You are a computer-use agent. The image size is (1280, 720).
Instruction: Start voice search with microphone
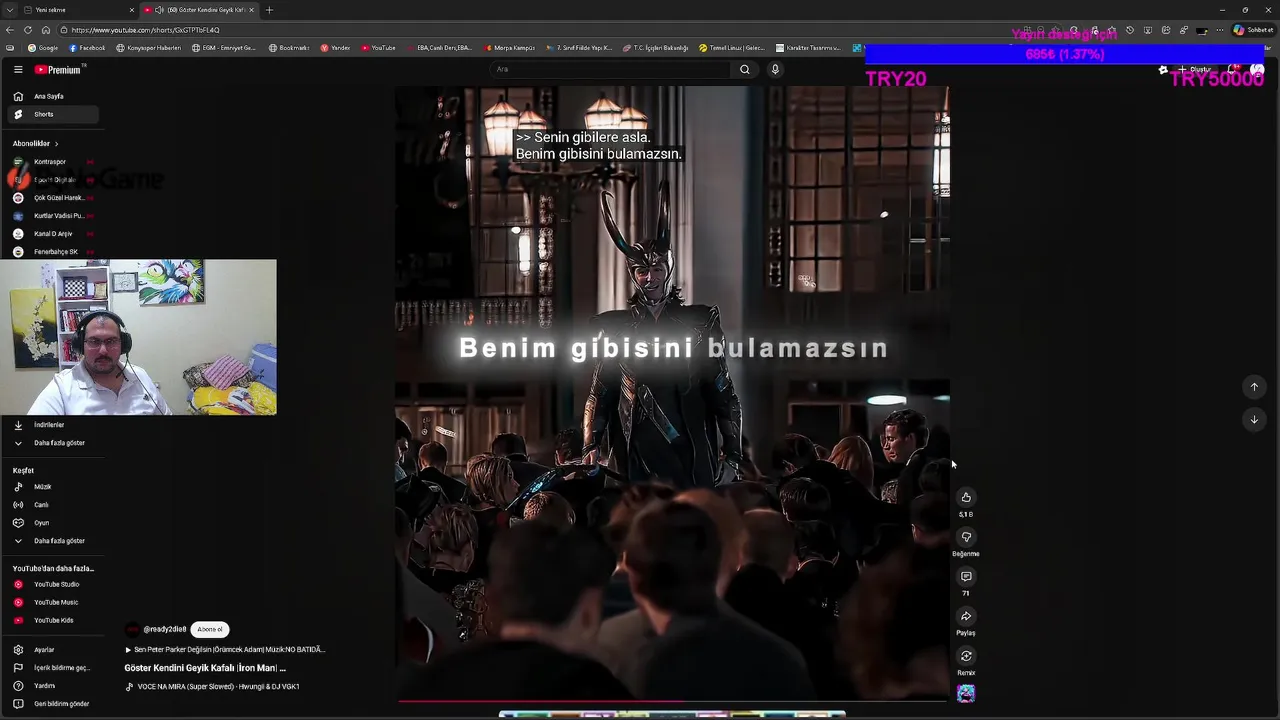pos(775,69)
